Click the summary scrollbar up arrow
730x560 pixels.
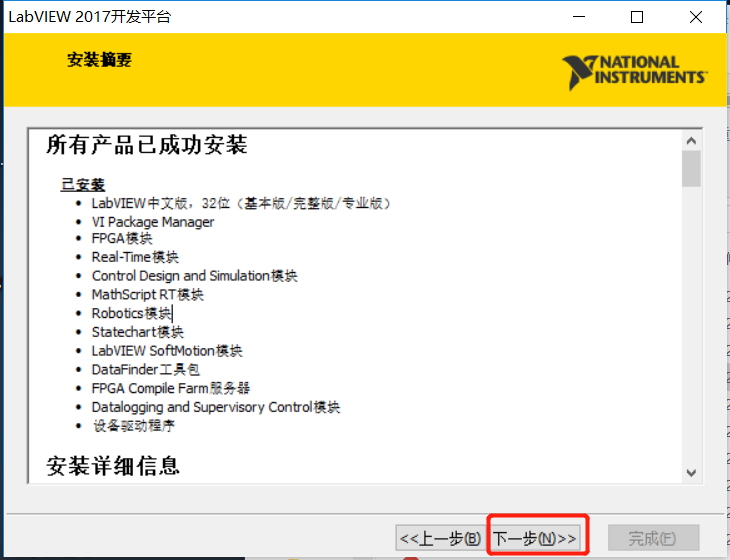coord(691,141)
